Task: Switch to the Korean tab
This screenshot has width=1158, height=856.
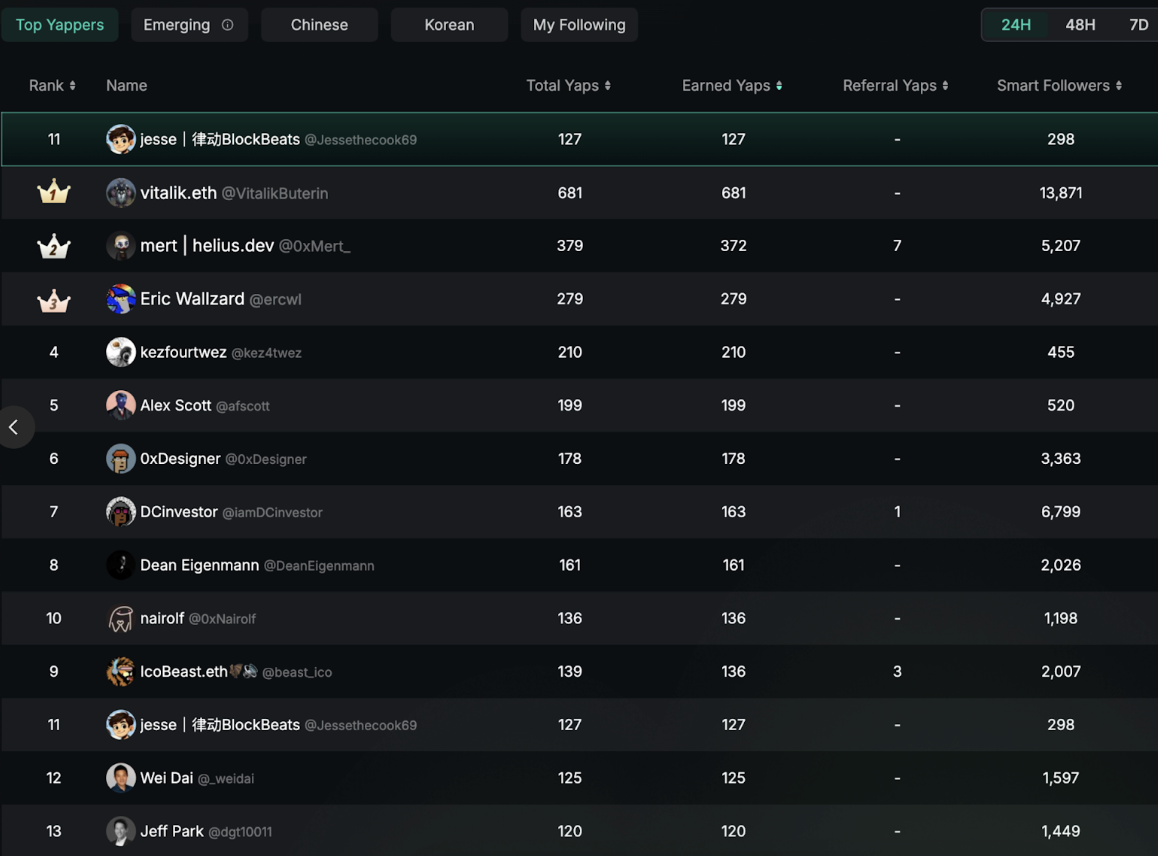Action: pyautogui.click(x=449, y=25)
